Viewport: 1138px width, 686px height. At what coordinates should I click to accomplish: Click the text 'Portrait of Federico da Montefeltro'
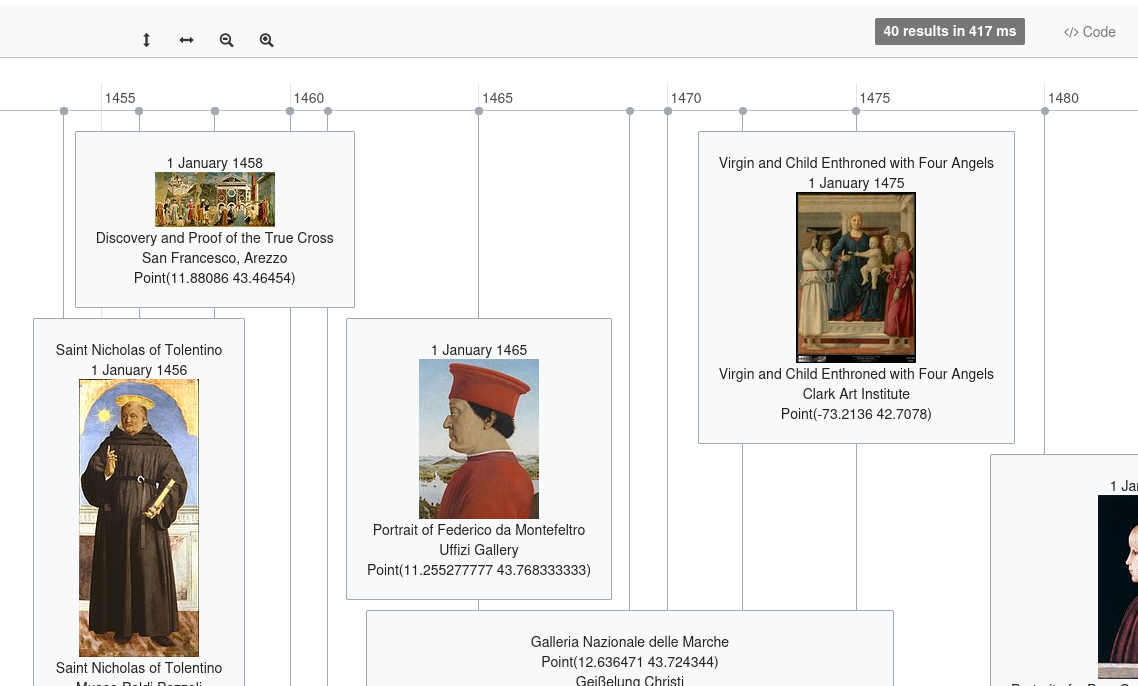click(479, 530)
